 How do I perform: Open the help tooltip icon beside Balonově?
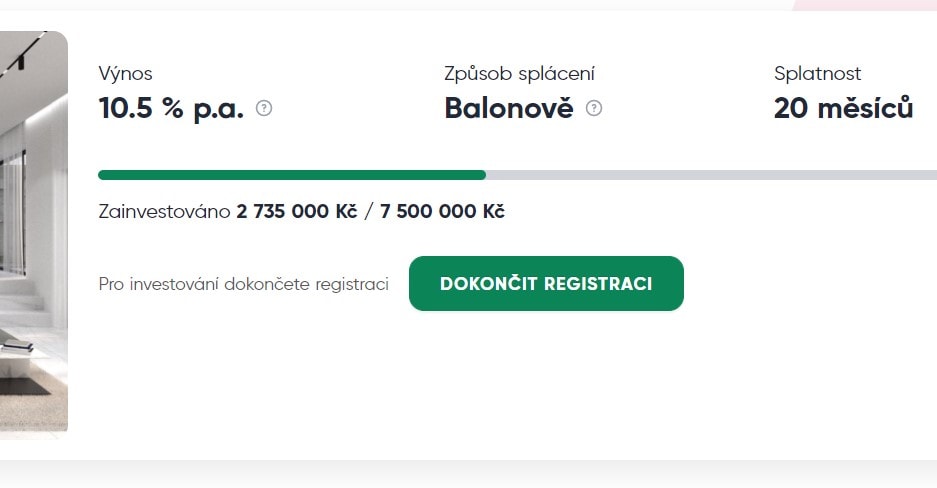coord(594,108)
